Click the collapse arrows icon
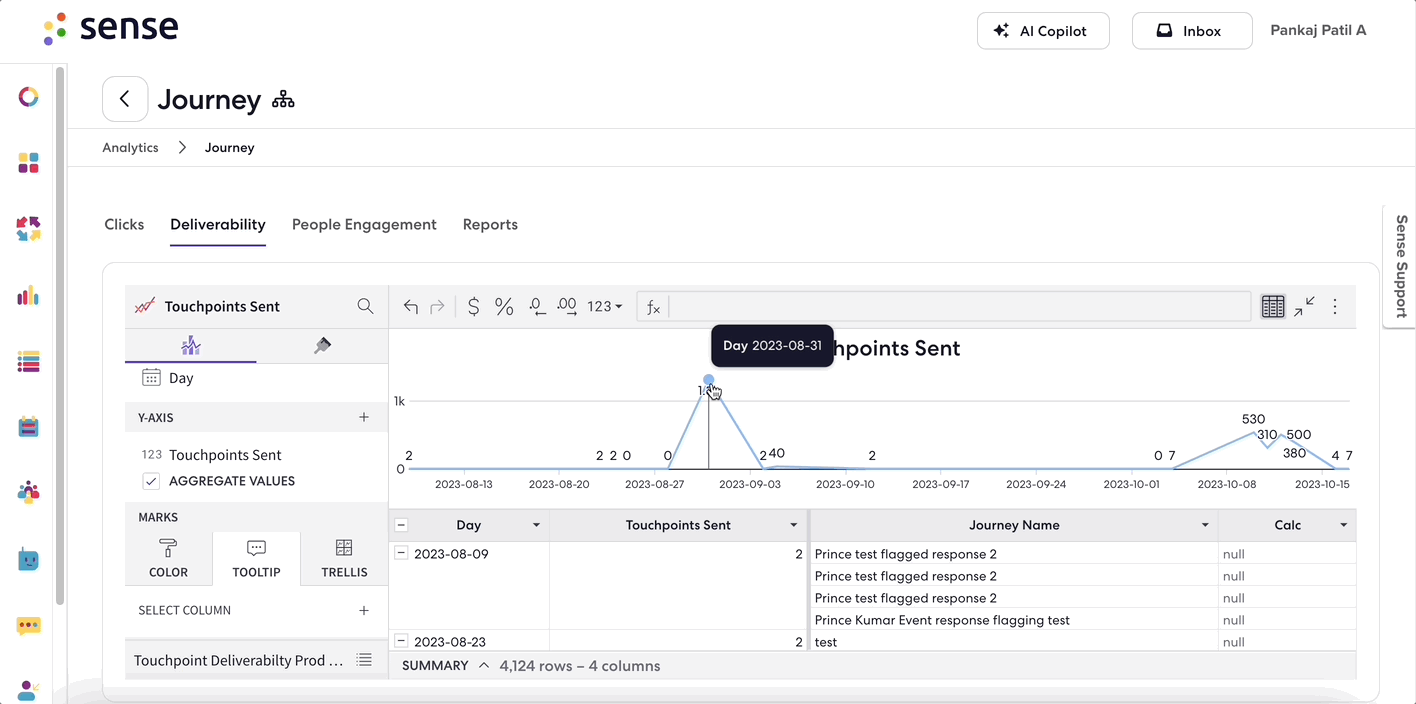 pyautogui.click(x=1304, y=307)
